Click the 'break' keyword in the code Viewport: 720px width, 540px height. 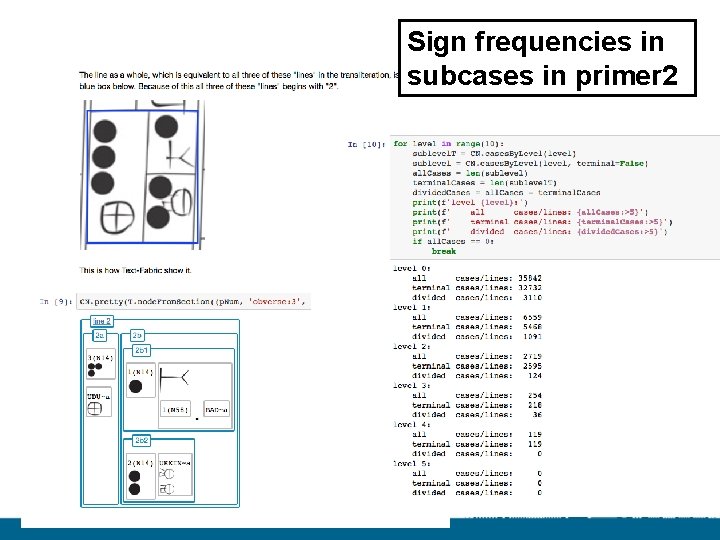[444, 251]
